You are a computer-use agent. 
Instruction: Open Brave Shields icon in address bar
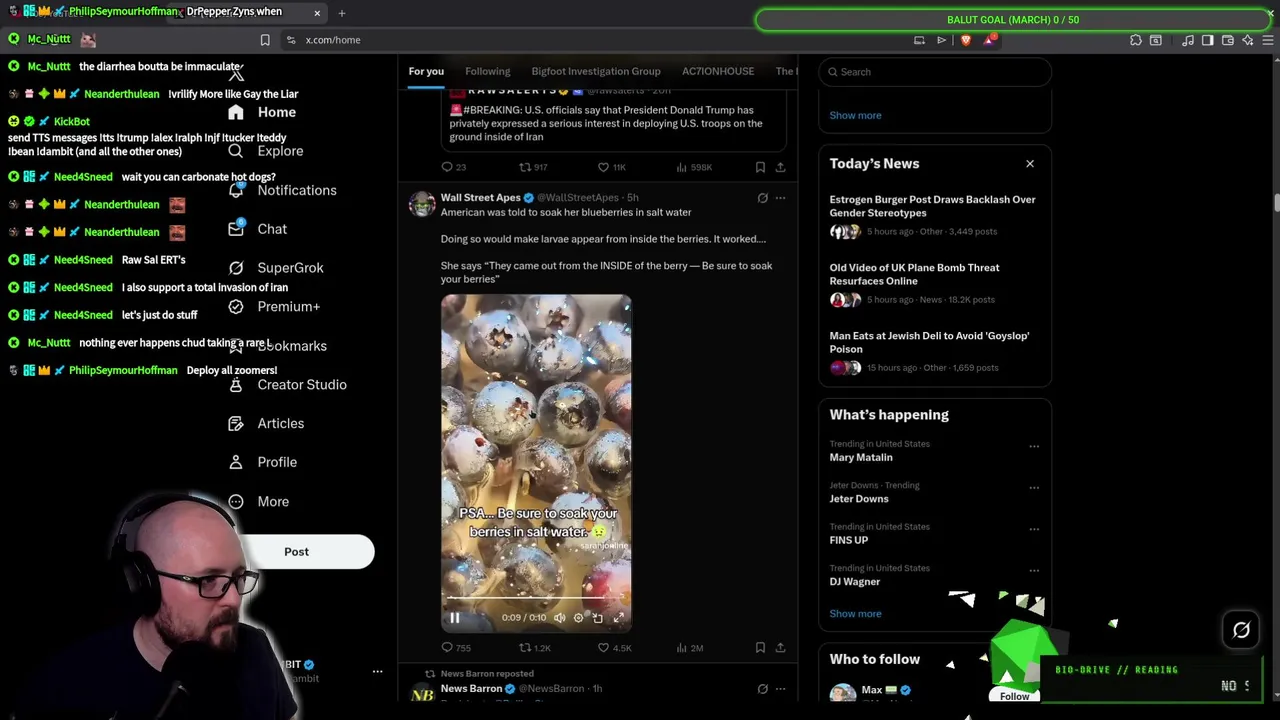click(x=966, y=40)
